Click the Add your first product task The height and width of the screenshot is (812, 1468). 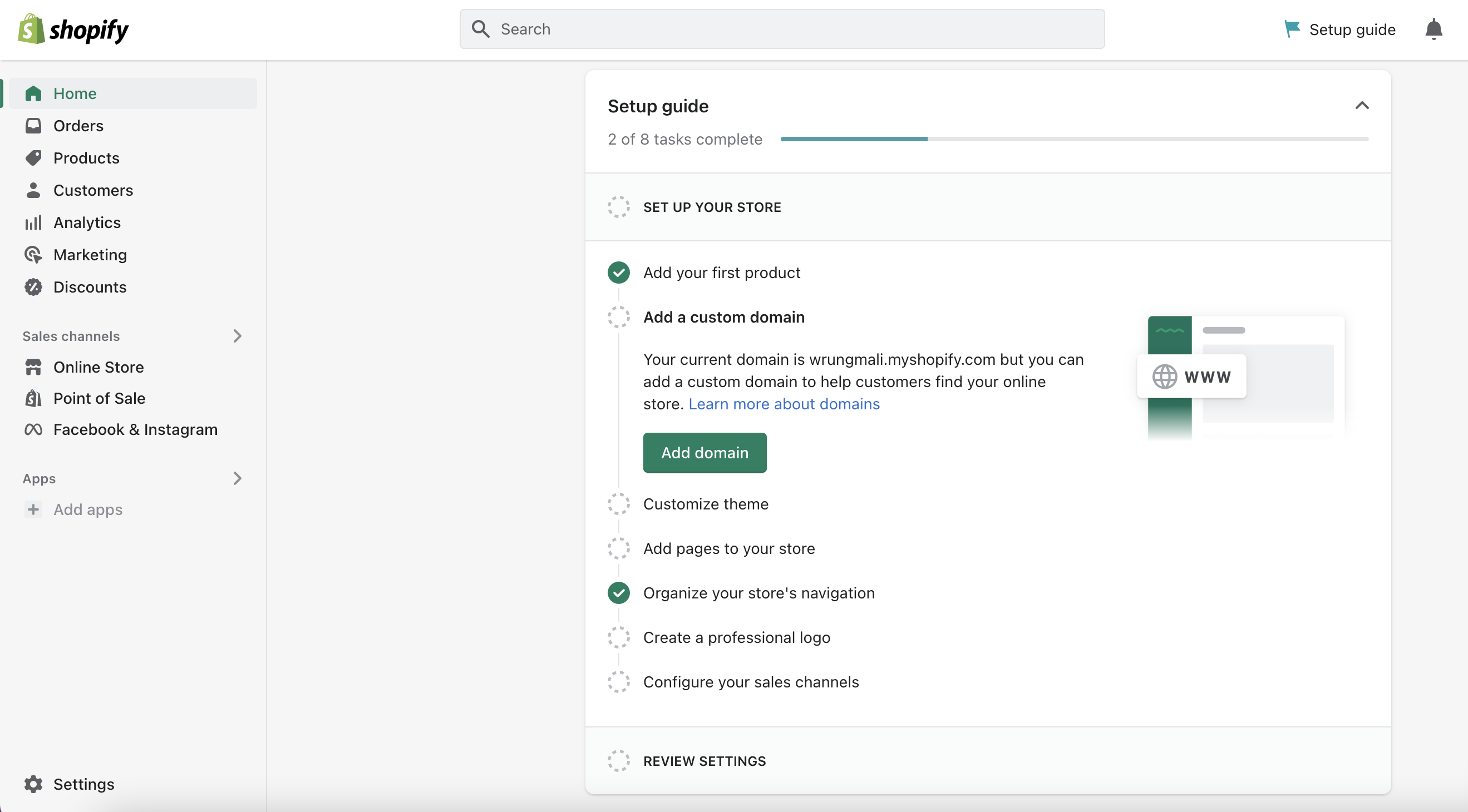click(x=721, y=273)
